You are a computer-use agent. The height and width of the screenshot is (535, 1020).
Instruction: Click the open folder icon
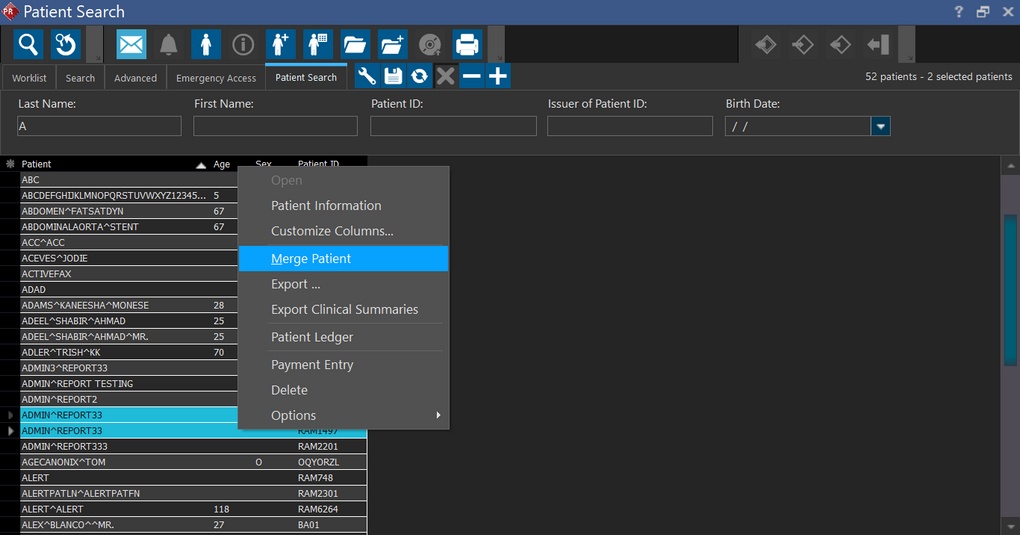(355, 45)
